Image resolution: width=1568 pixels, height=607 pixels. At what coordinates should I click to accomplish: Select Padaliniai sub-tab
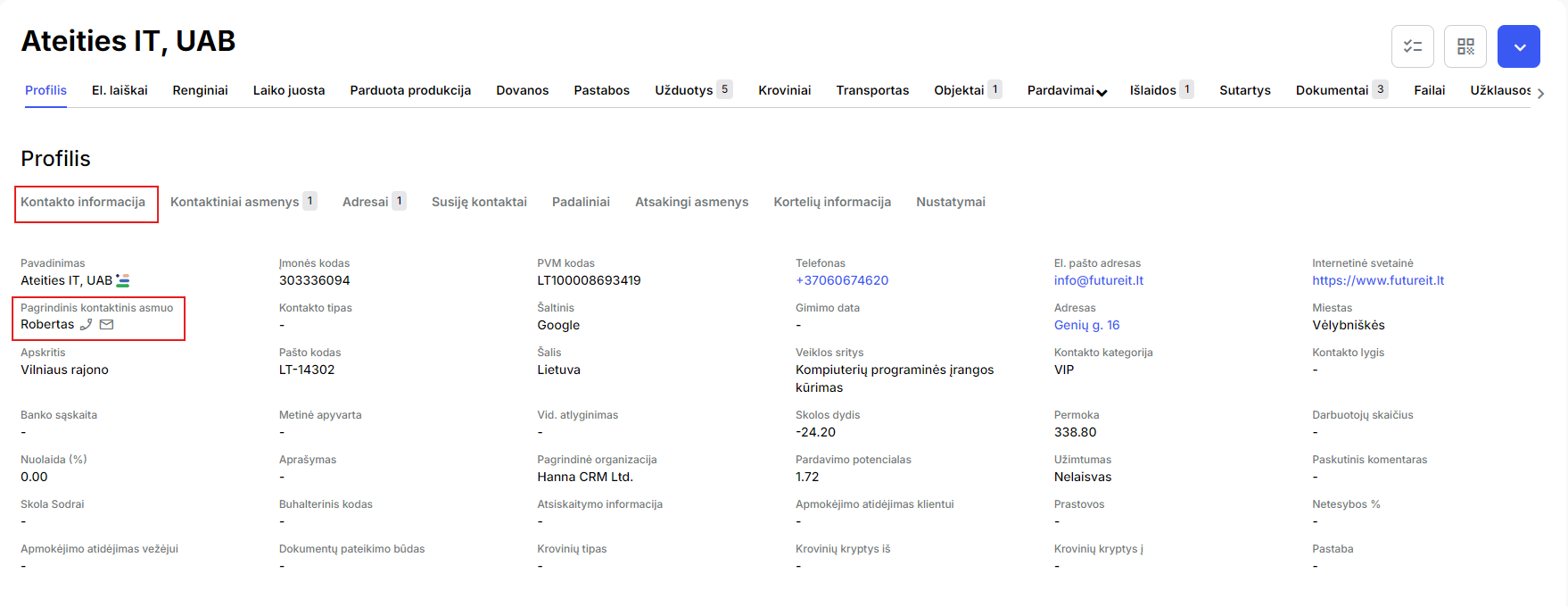(582, 202)
